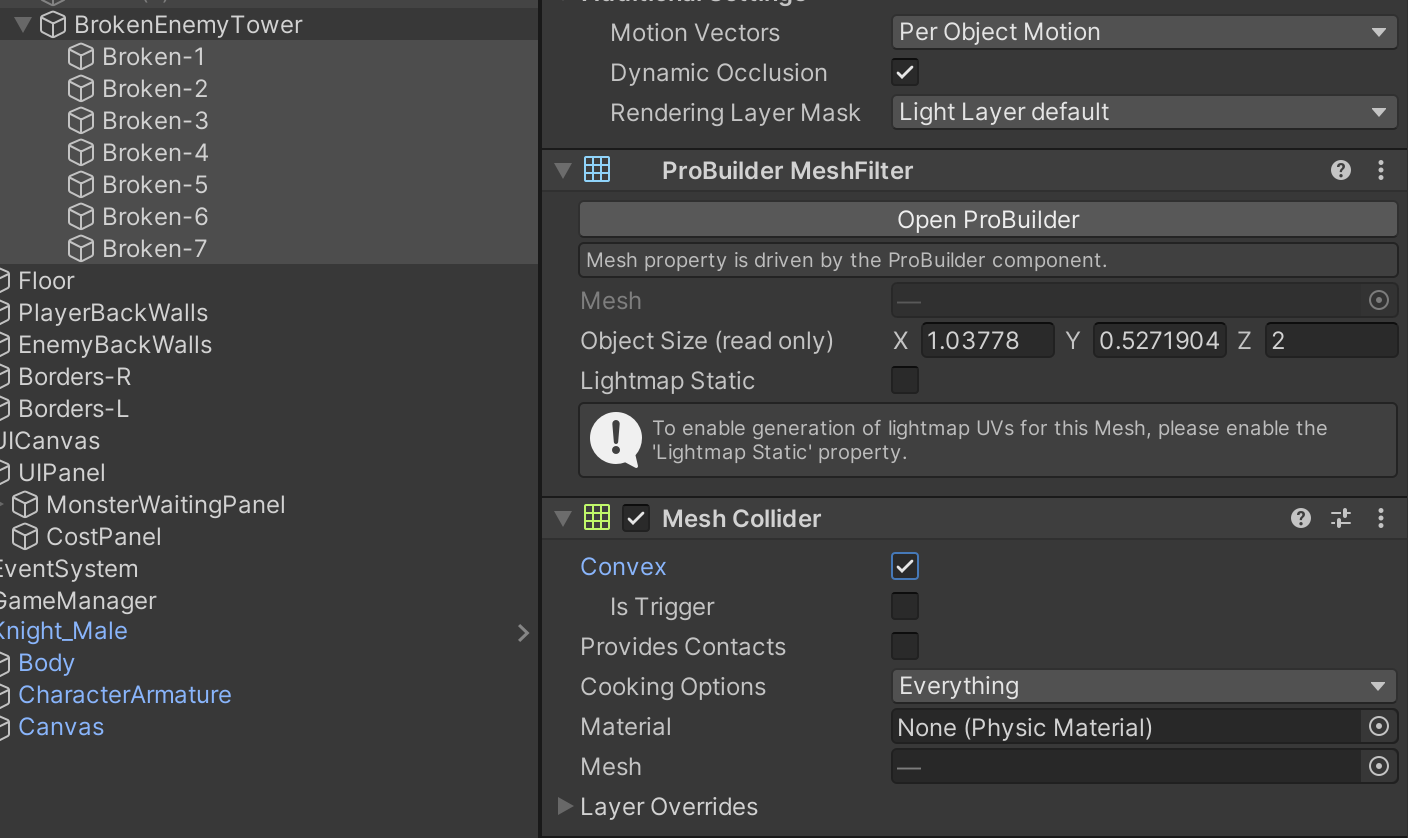Click MonsterWaitingPanel cube icon
1408x838 pixels.
[x=25, y=505]
